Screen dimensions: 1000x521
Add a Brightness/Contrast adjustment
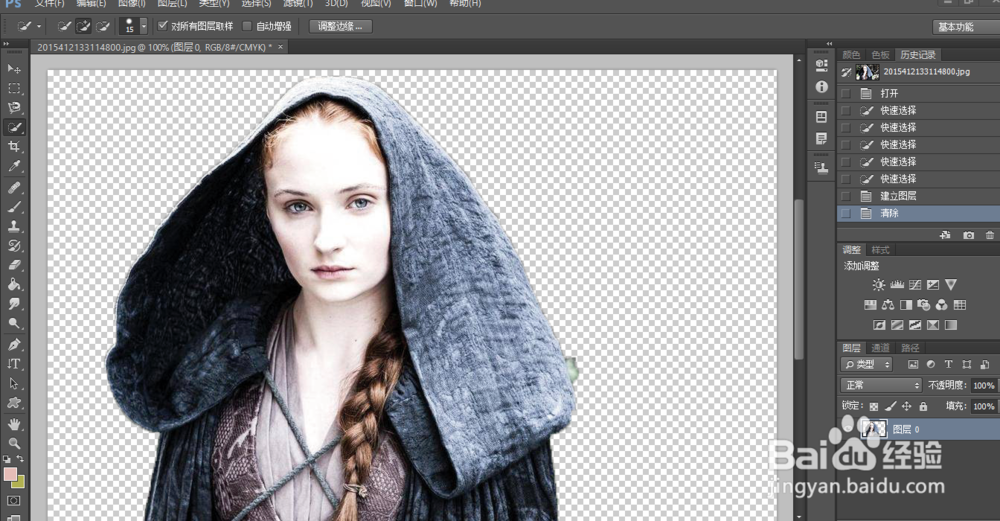[x=879, y=285]
